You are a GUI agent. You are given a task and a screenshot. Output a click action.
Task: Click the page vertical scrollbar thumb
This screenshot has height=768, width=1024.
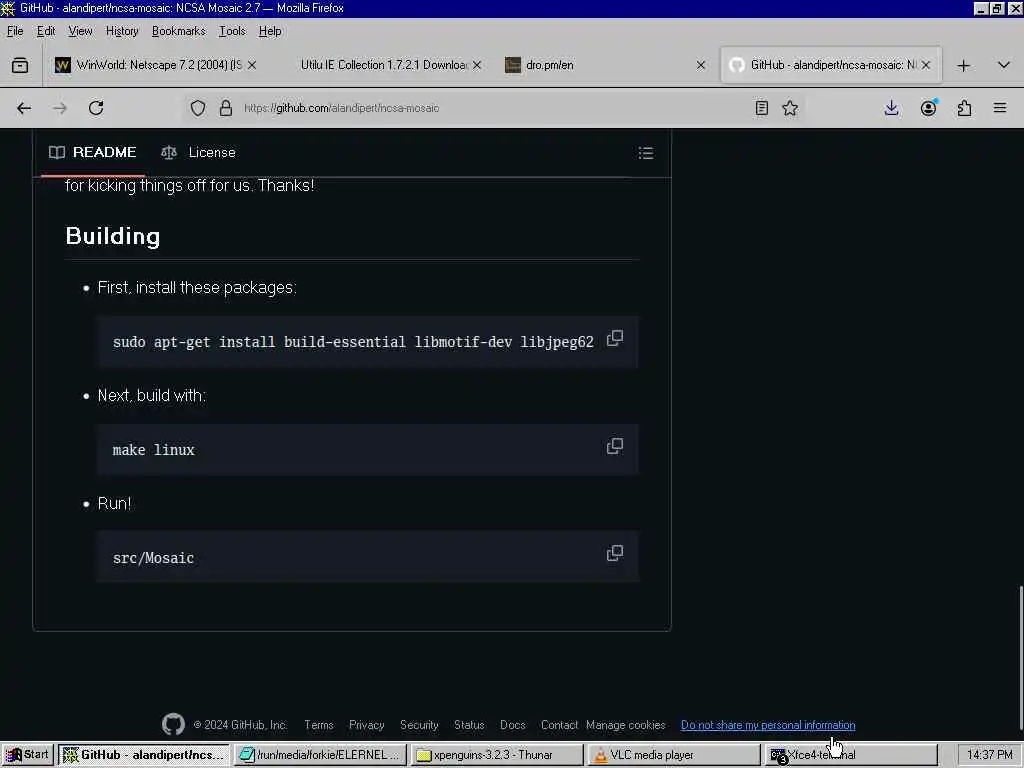tap(1020, 656)
